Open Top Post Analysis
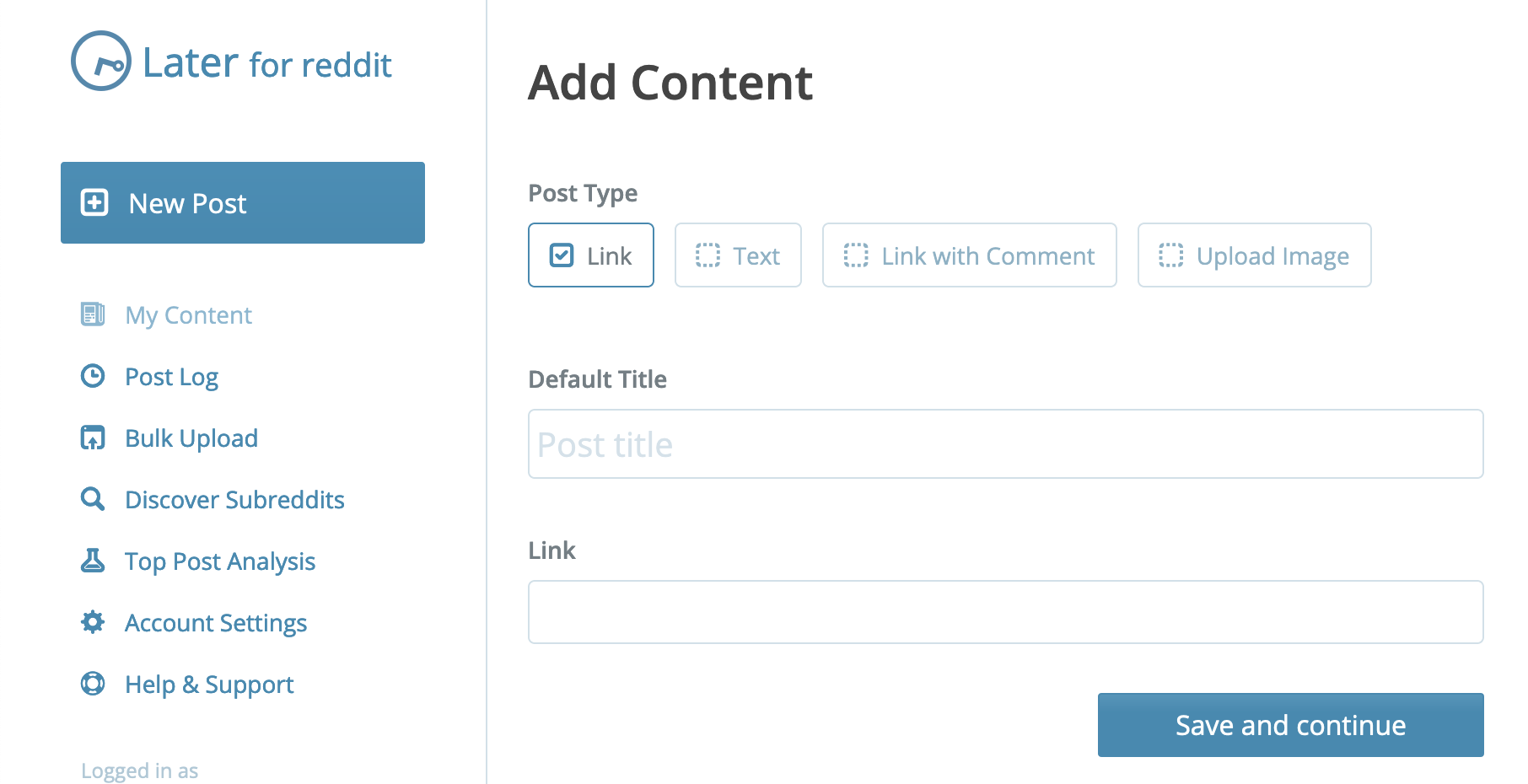The height and width of the screenshot is (784, 1528). tap(220, 561)
